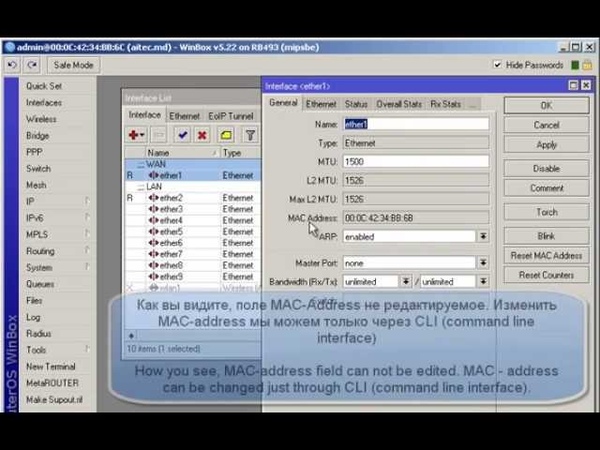Open the EoIP Tunnel tab

(x=230, y=116)
